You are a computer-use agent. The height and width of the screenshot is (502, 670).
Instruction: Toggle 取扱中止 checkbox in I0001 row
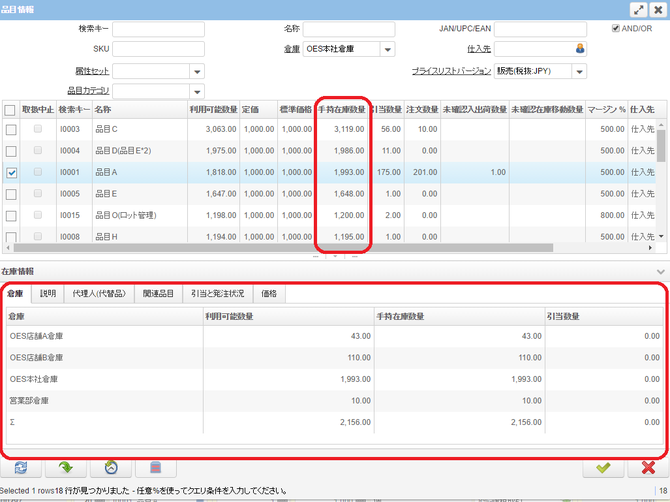coord(38,172)
